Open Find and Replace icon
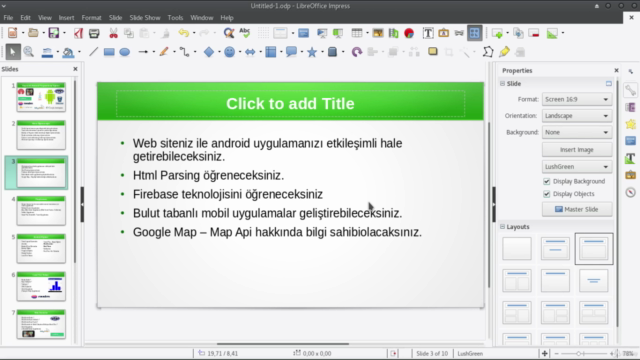Viewport: 640px width, 360px height. (x=229, y=33)
